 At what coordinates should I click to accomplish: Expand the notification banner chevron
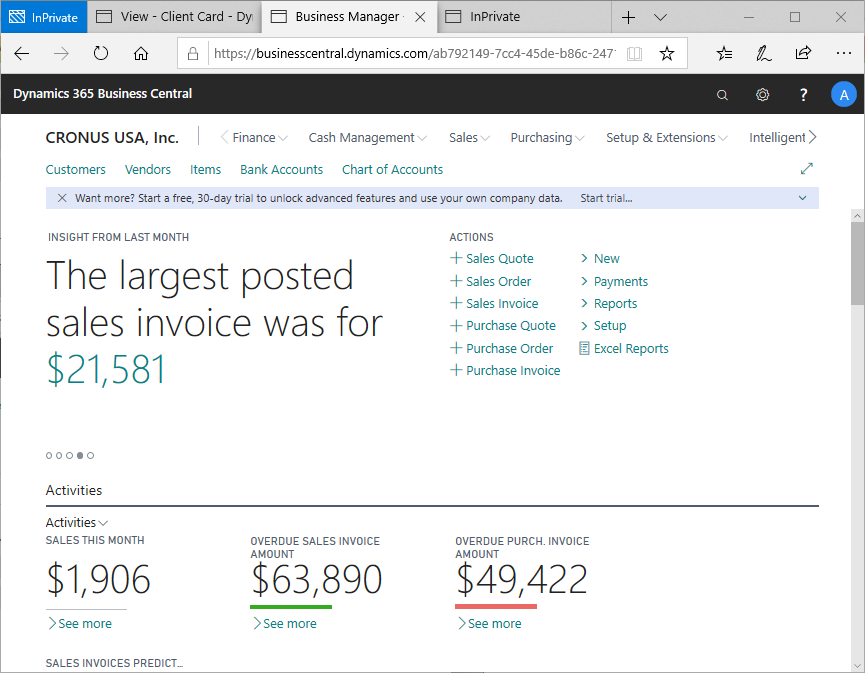click(x=803, y=198)
